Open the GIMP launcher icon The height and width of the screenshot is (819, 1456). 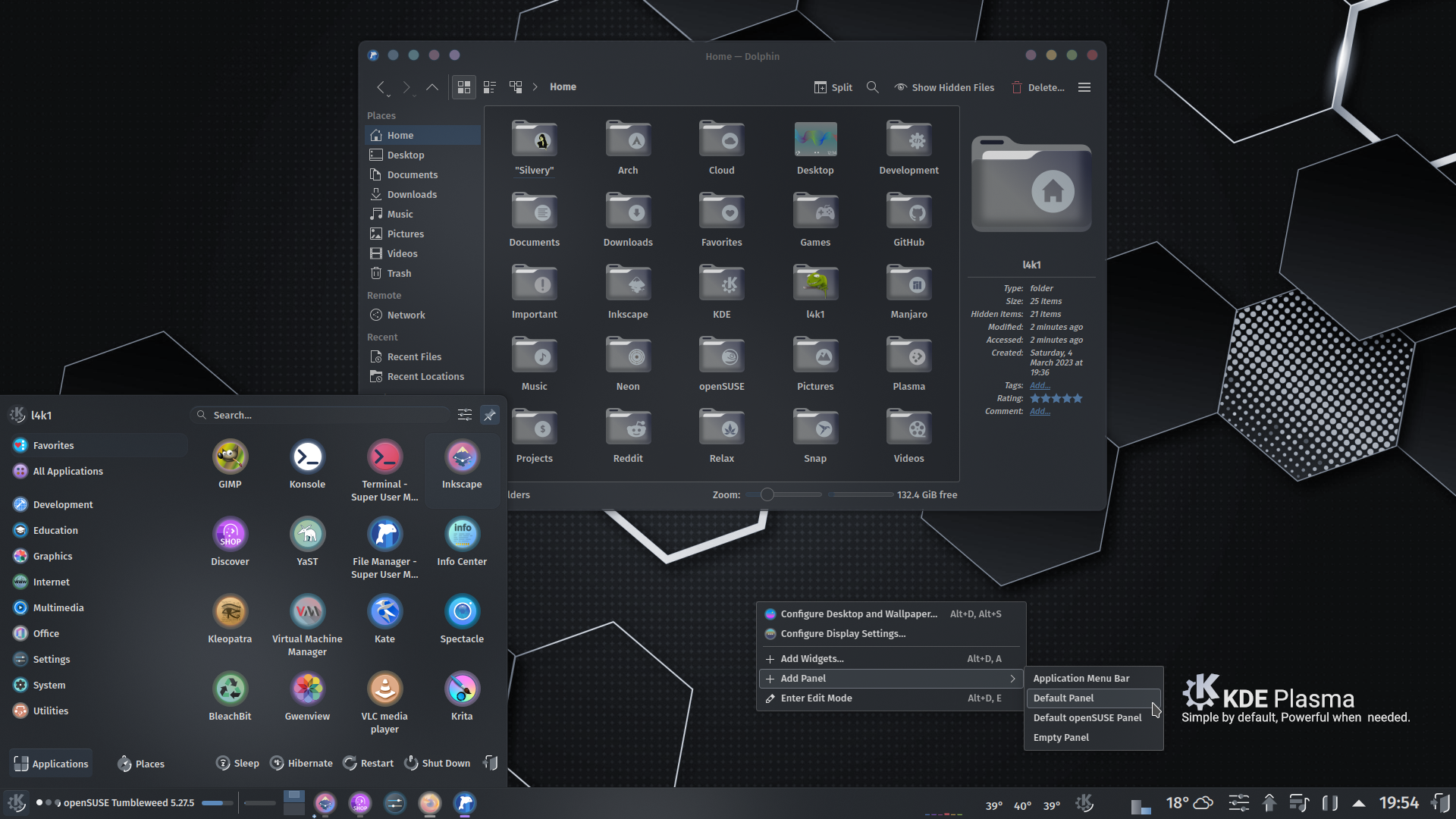coord(230,457)
